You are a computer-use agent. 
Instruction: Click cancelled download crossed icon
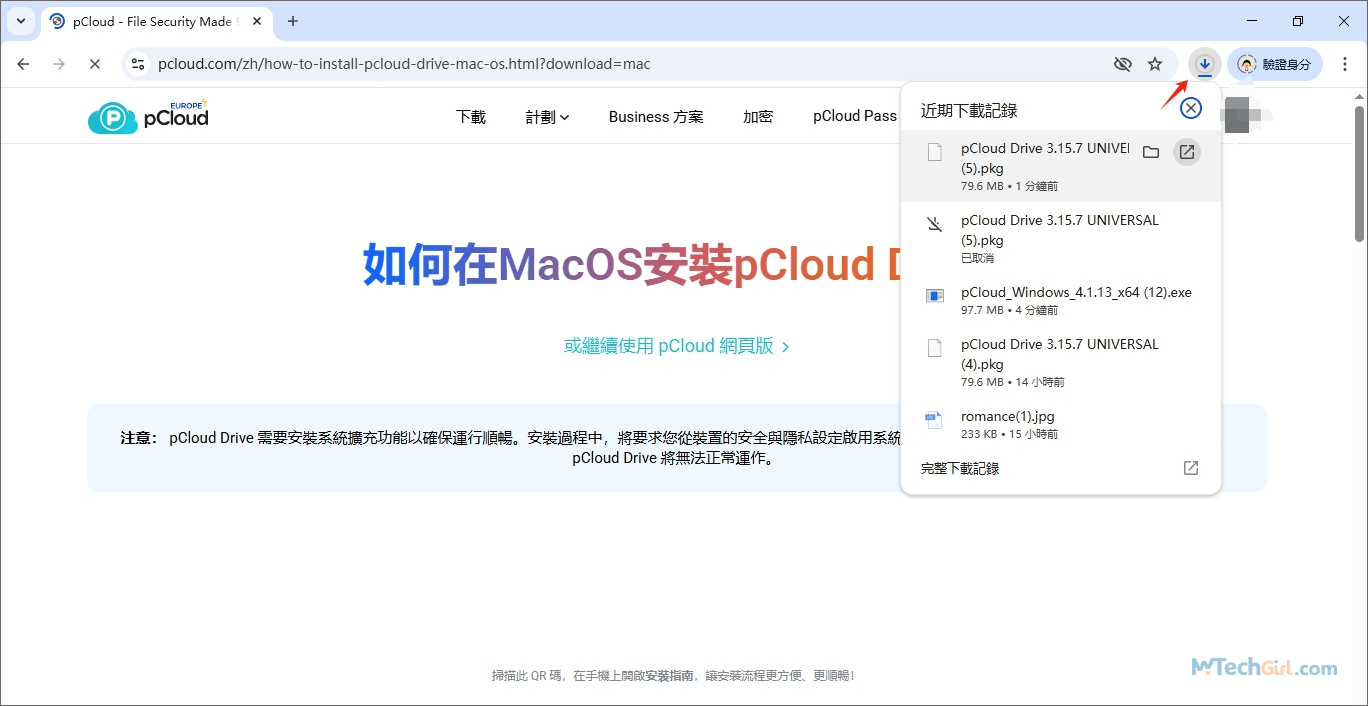[x=935, y=224]
